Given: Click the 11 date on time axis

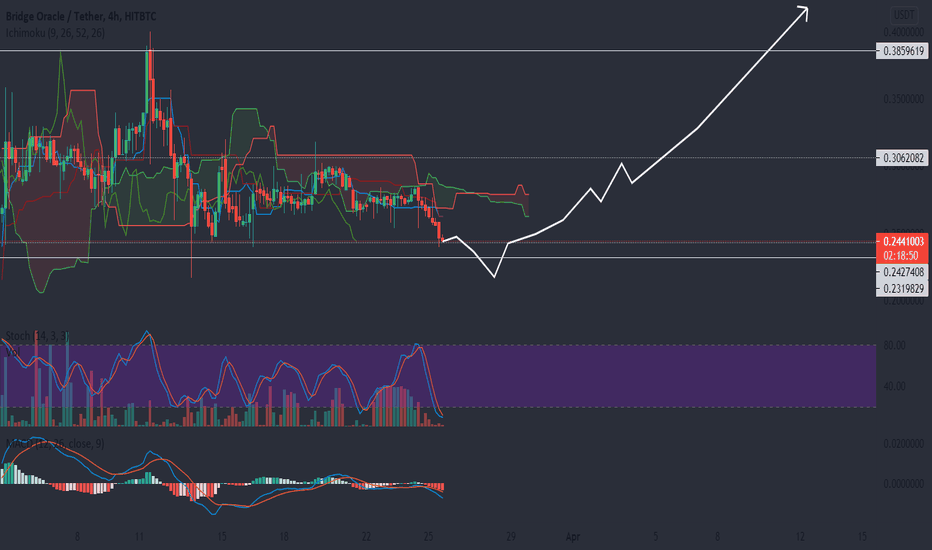Looking at the screenshot, I should tap(139, 537).
